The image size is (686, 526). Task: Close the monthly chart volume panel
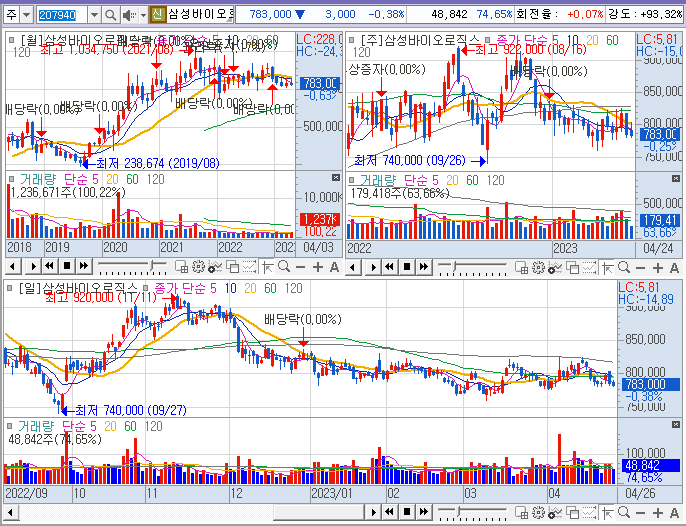point(336,177)
